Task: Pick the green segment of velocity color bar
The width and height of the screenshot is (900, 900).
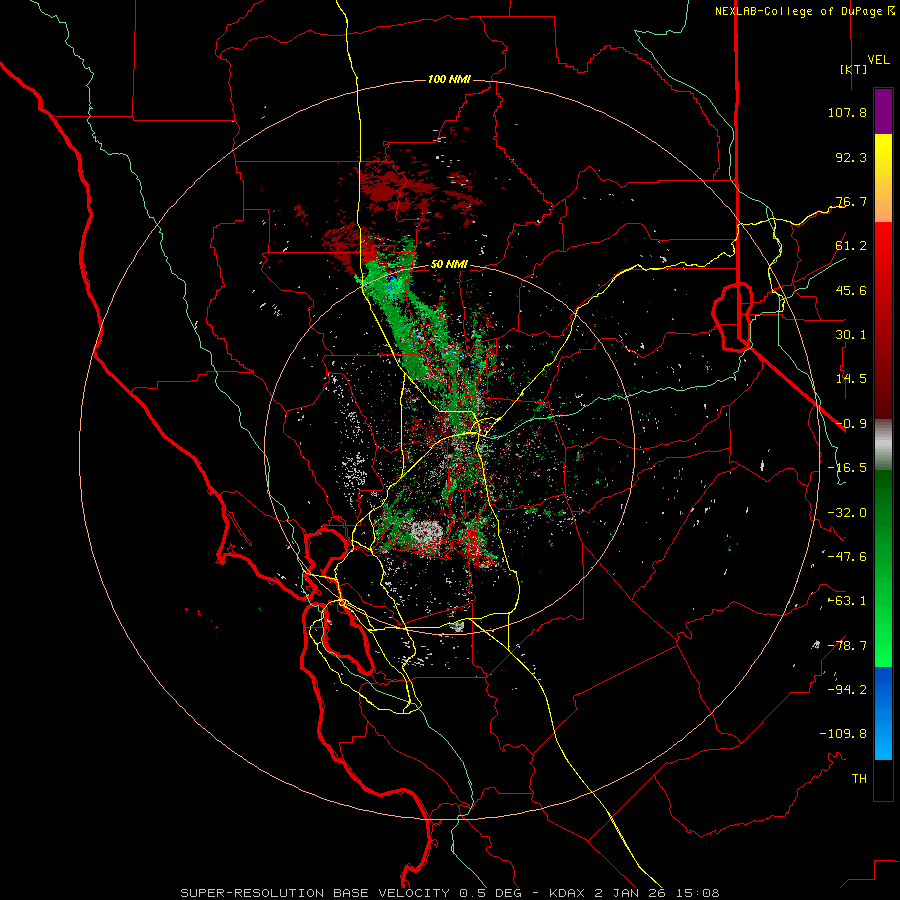Action: (x=883, y=568)
